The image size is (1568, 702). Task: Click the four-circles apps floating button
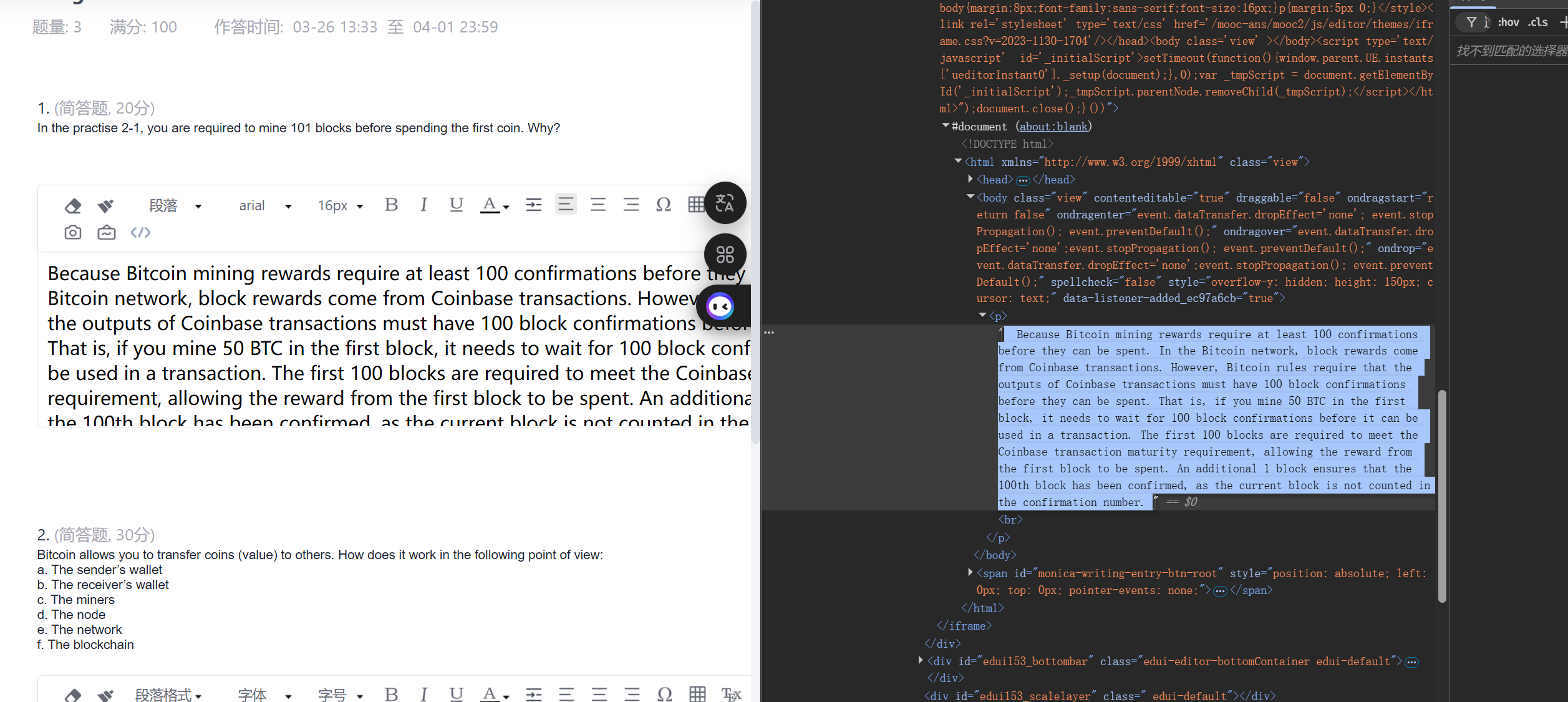pyautogui.click(x=725, y=255)
